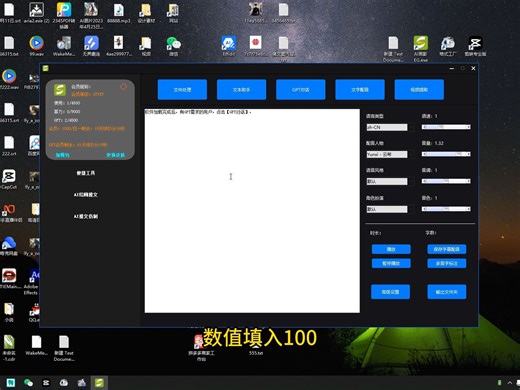Open the CapCut desktop shortcut

coord(9,179)
